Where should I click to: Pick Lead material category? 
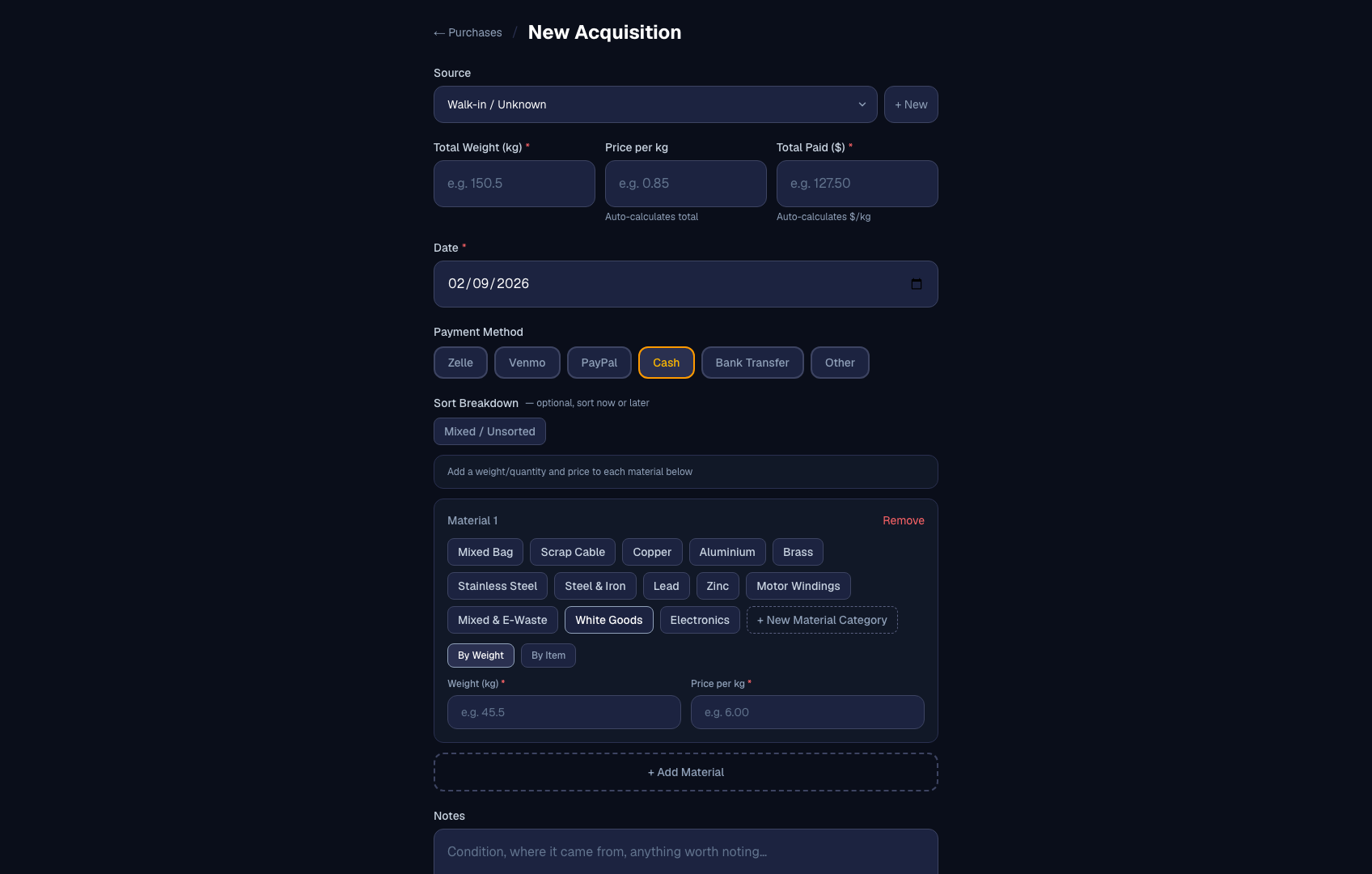[667, 586]
